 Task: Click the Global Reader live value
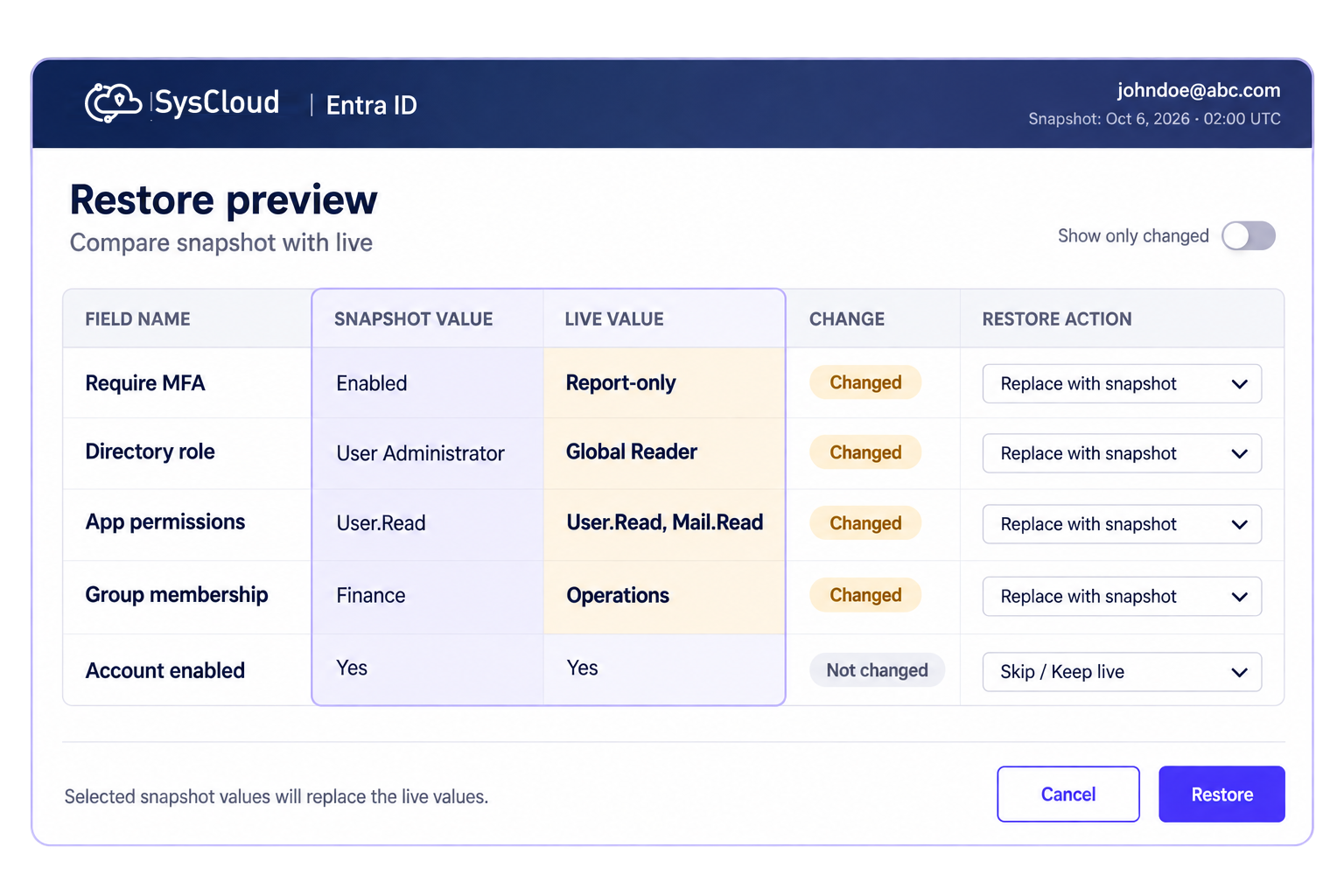click(632, 452)
